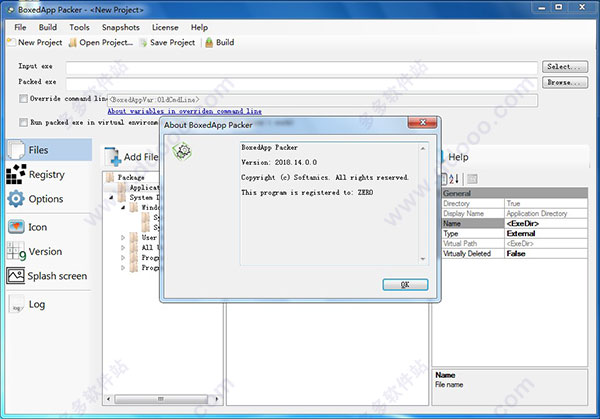The width and height of the screenshot is (600, 419).
Task: Click the Package folder icon in tree
Action: 110,177
